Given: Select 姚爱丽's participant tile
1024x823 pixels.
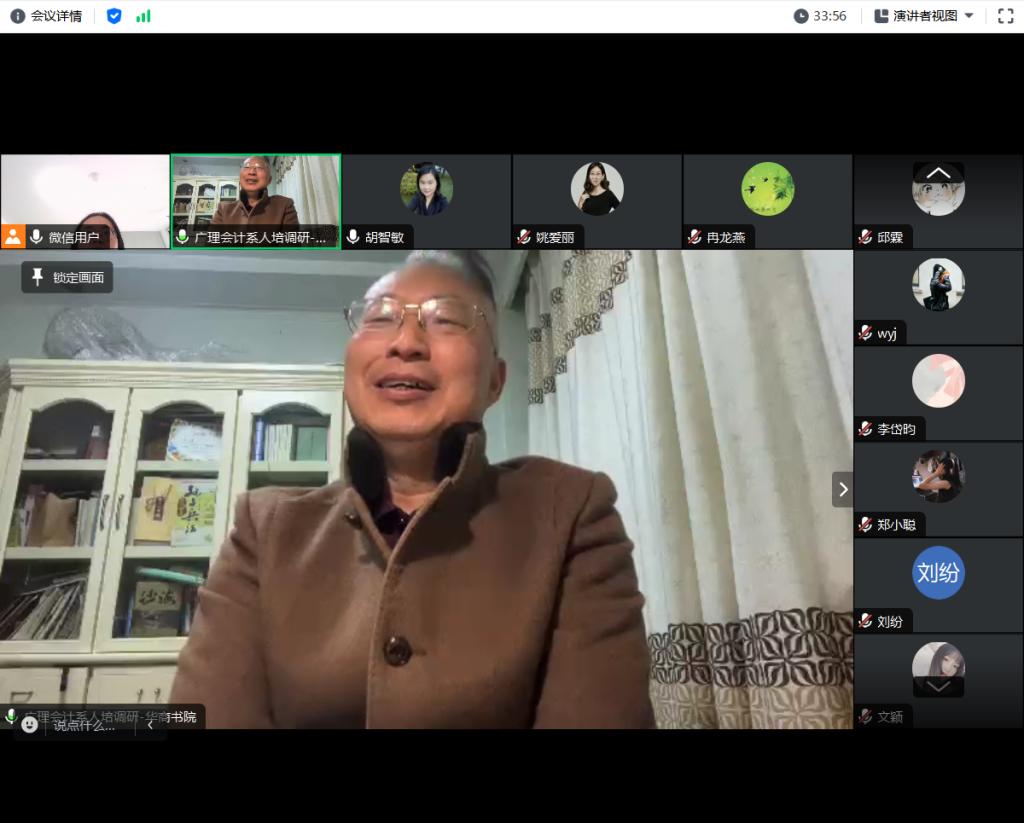Looking at the screenshot, I should coord(597,200).
